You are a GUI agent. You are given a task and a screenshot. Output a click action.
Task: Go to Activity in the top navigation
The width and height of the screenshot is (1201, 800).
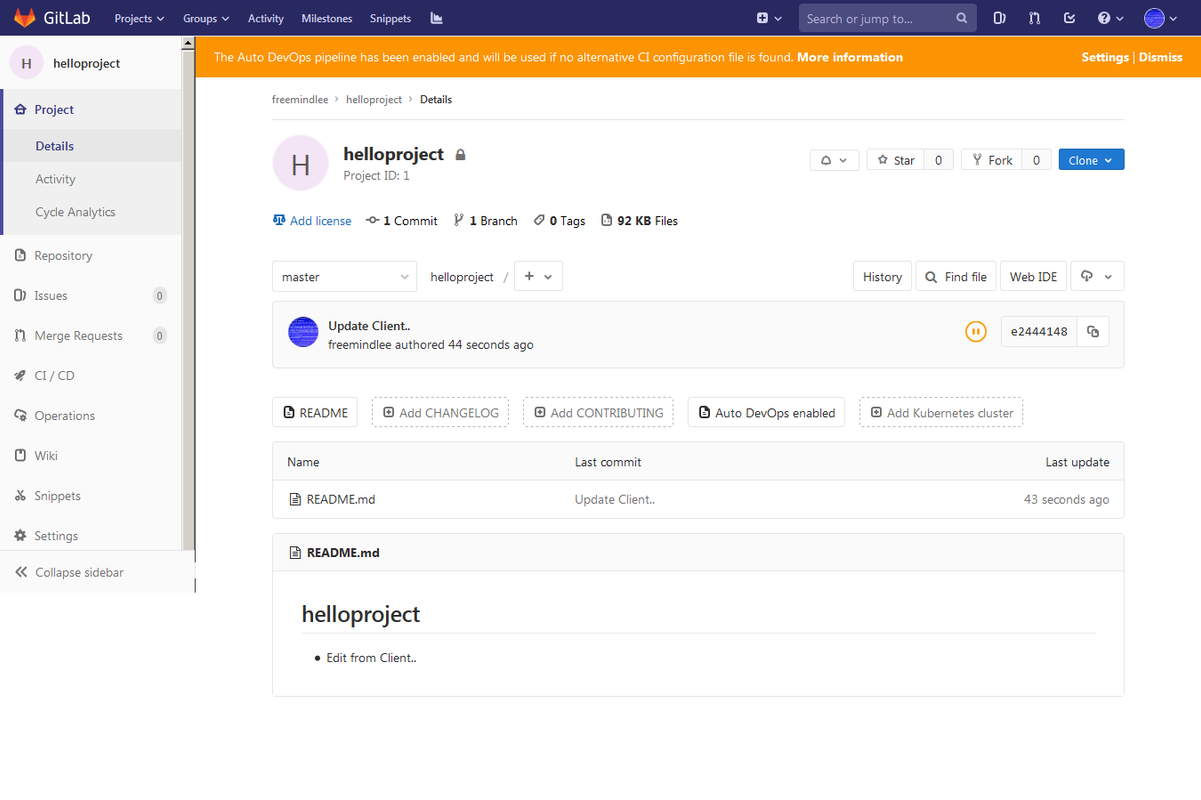266,18
